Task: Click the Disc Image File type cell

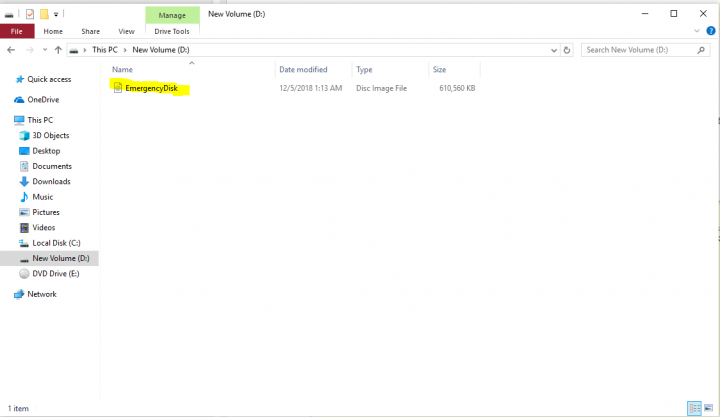Action: [x=382, y=88]
